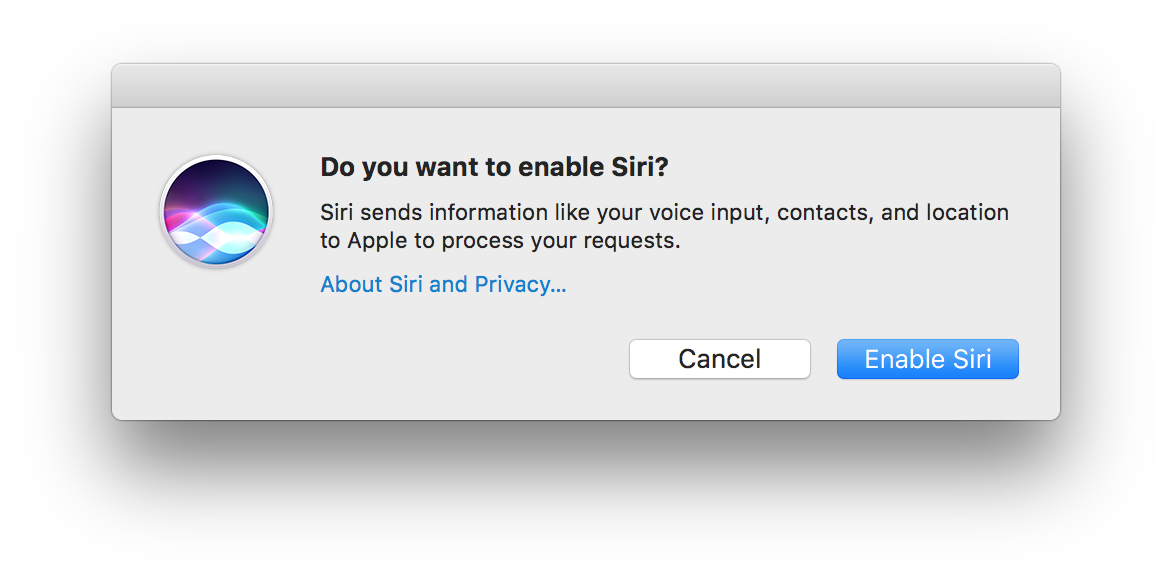Select the word "contacts" in the description
Screen dimensions: 1172x580
click(x=818, y=213)
